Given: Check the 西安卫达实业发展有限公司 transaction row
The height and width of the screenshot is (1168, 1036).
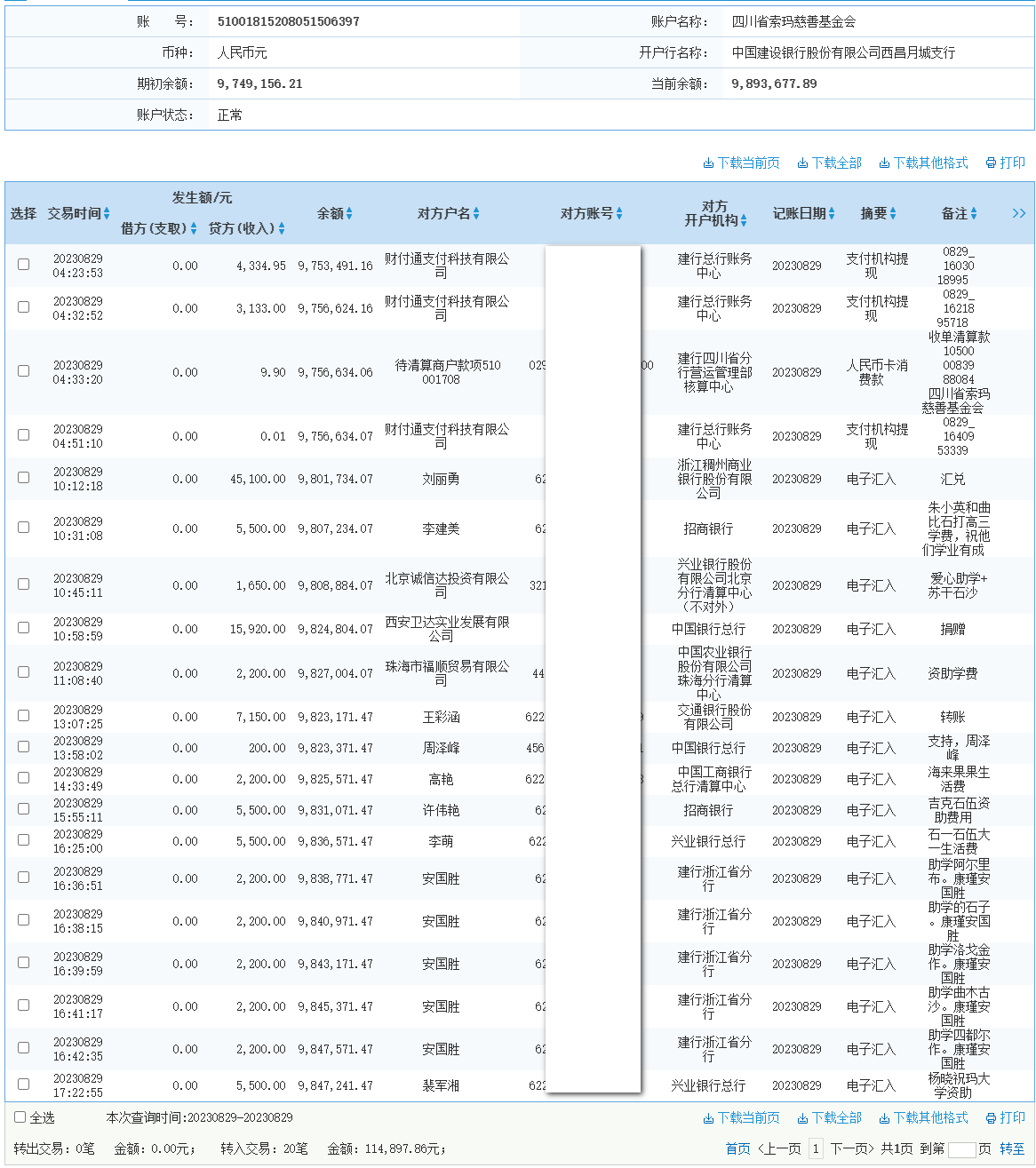Looking at the screenshot, I should pyautogui.click(x=24, y=627).
